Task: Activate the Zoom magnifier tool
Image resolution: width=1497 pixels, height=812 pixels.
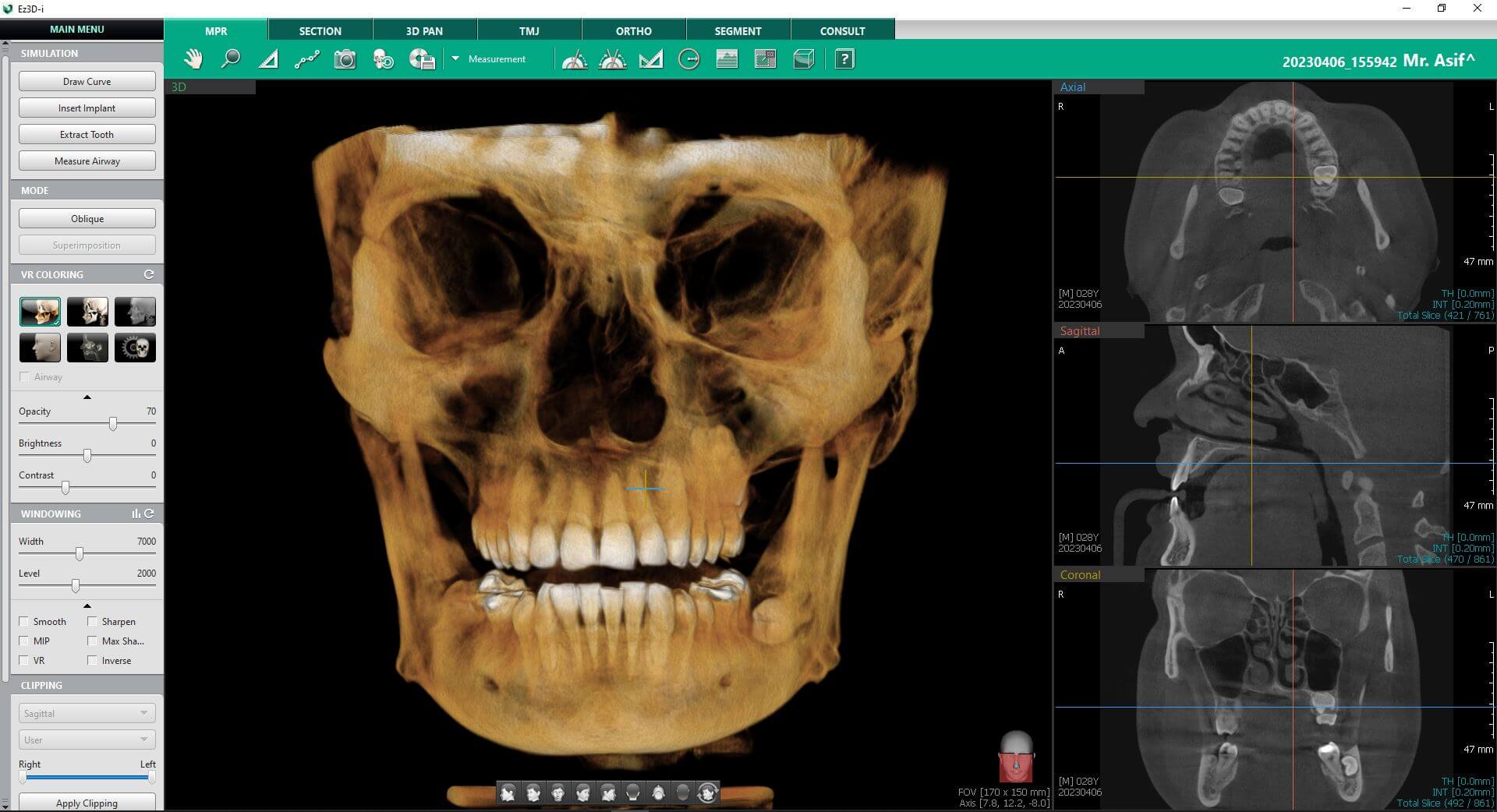Action: (x=231, y=59)
